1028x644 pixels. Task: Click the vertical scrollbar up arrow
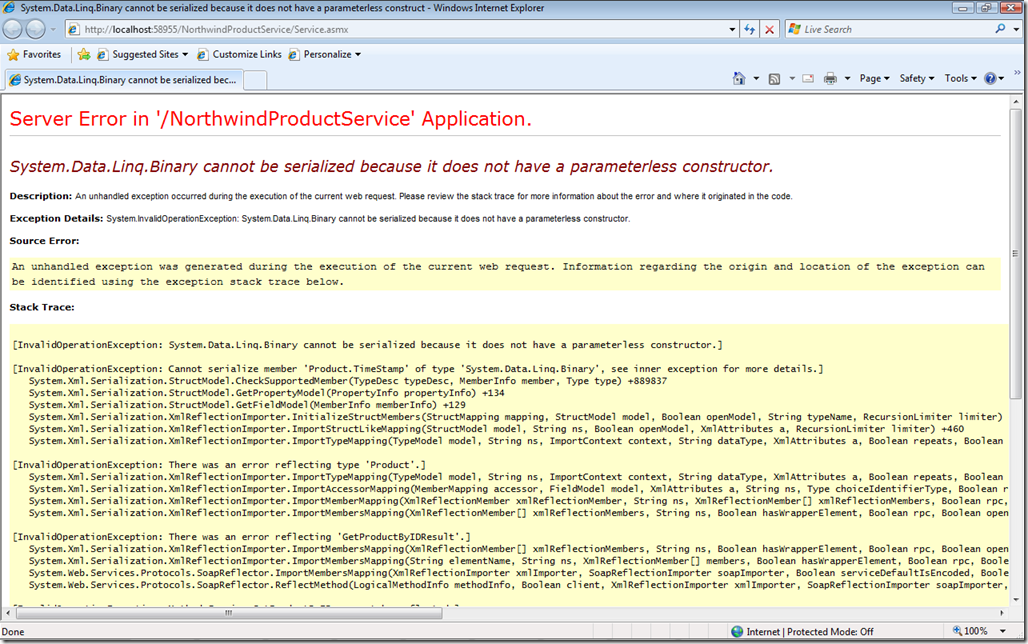[1016, 102]
